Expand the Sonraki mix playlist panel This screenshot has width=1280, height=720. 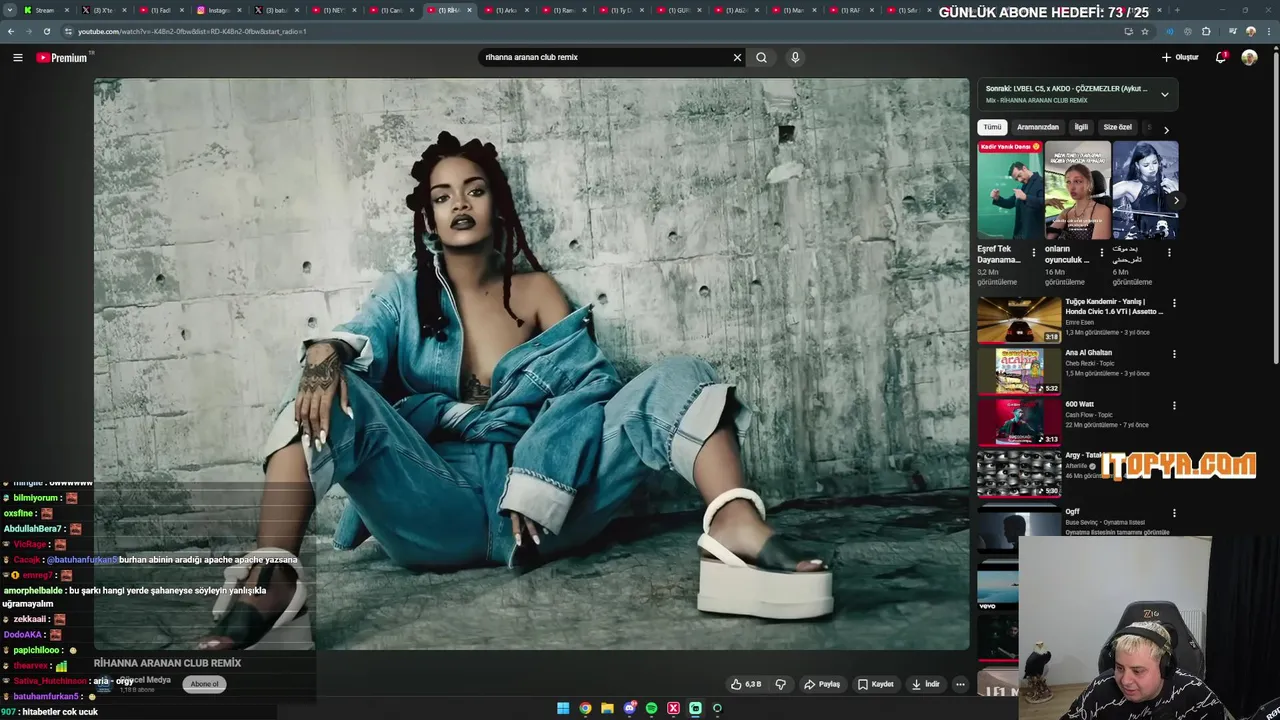[x=1164, y=94]
